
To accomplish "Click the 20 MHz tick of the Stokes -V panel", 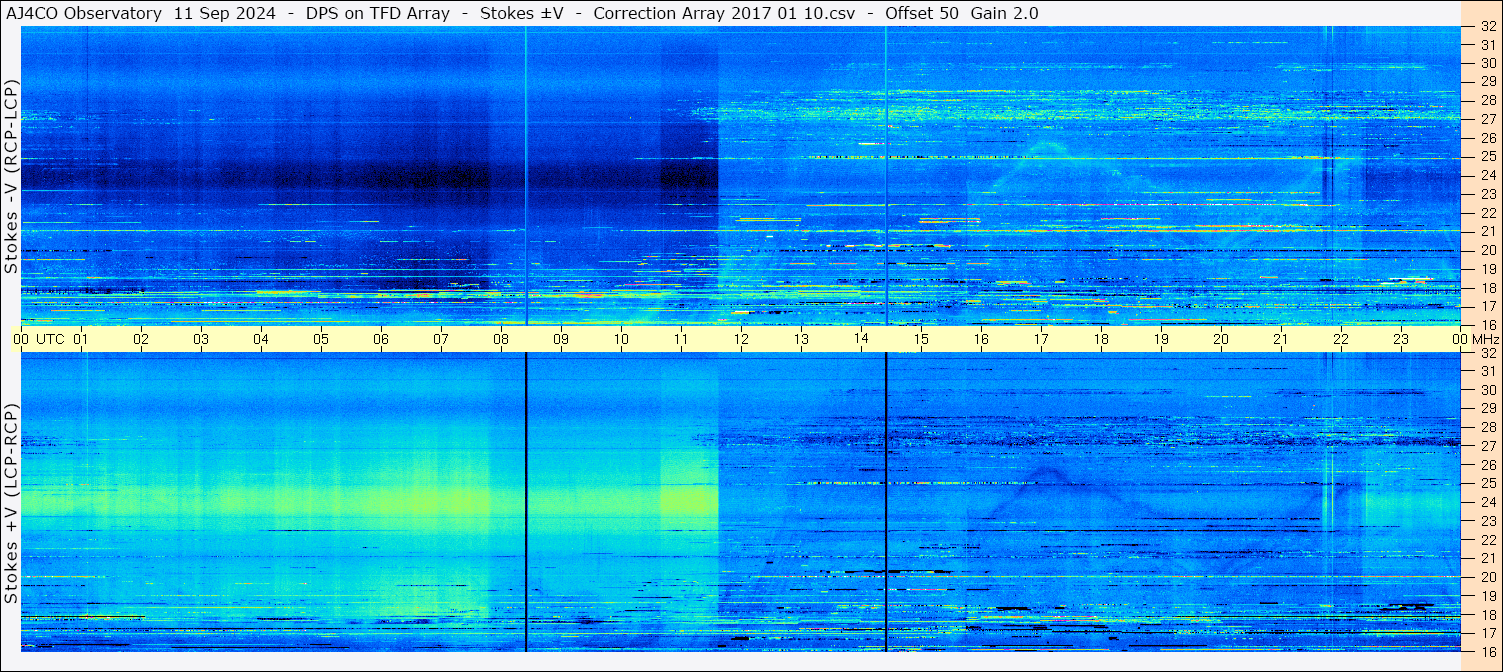I will (1487, 250).
